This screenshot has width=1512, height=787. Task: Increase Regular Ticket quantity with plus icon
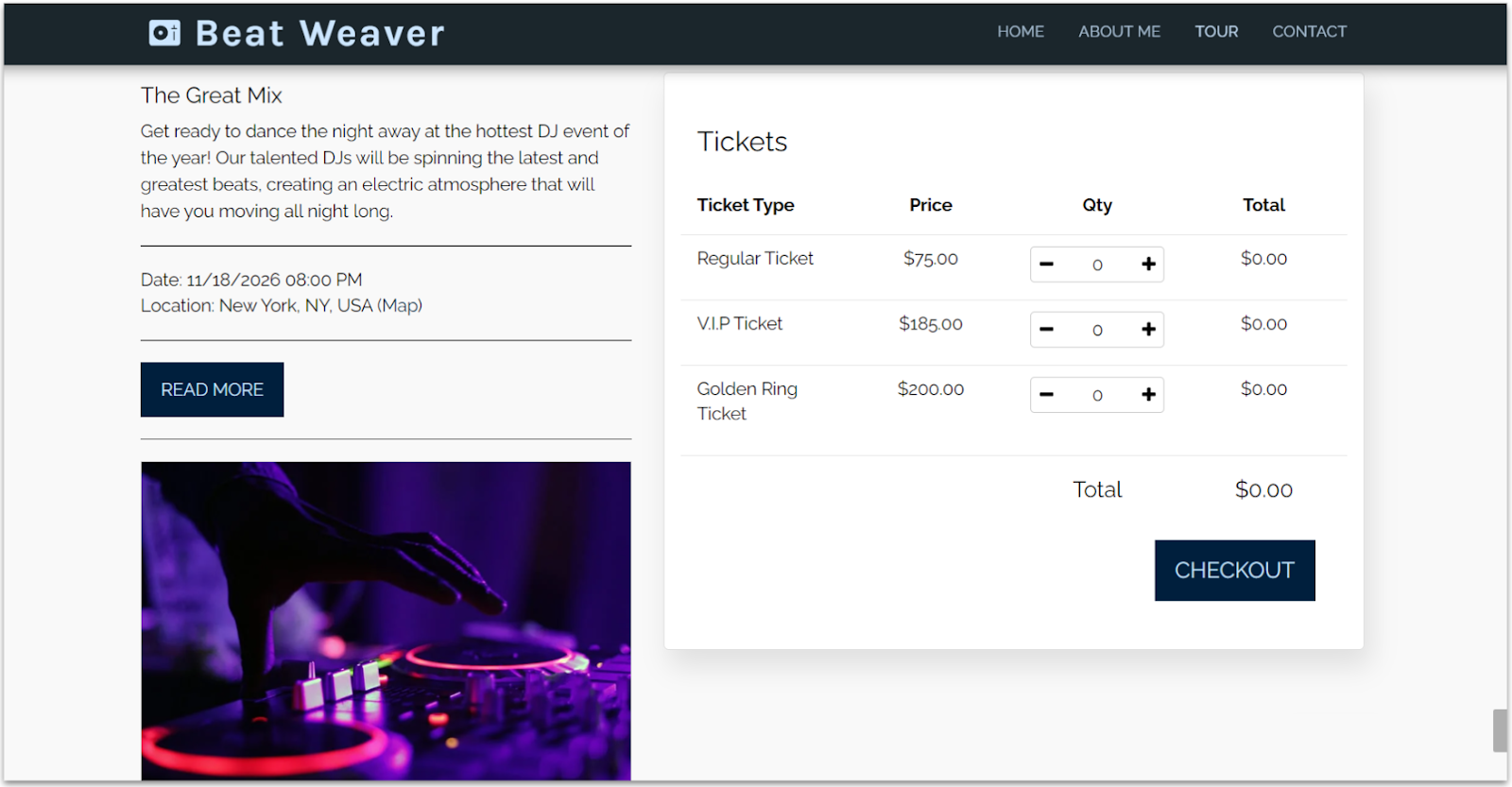coord(1148,265)
